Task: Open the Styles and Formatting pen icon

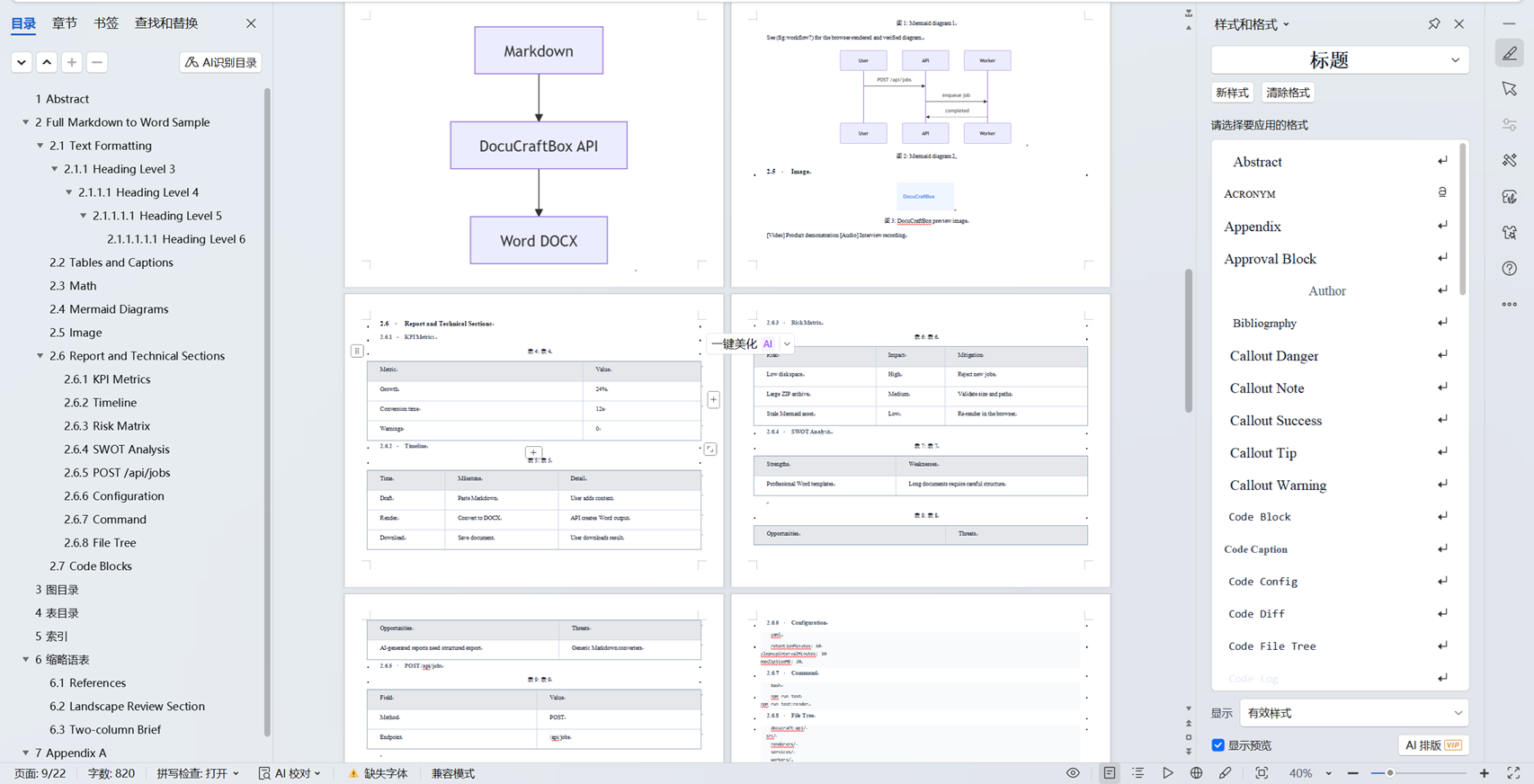Action: click(1510, 54)
